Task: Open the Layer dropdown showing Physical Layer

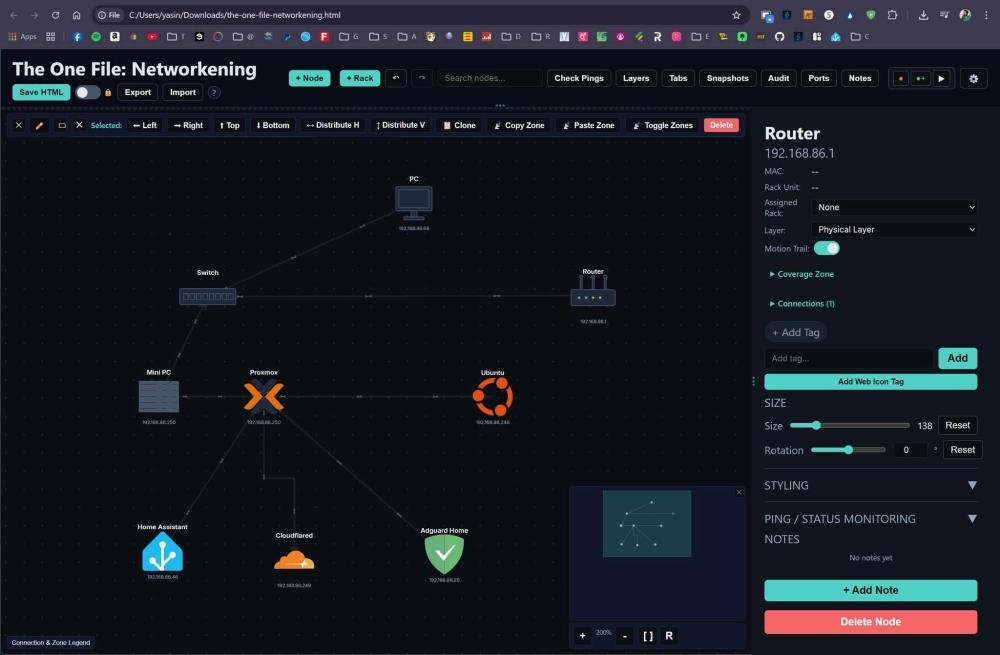Action: [x=895, y=229]
